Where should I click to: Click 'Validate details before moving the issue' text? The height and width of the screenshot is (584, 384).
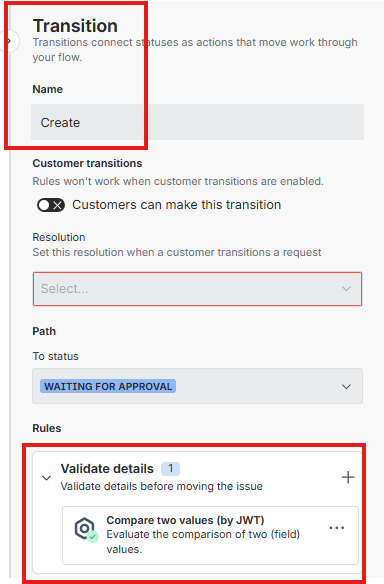click(x=162, y=486)
